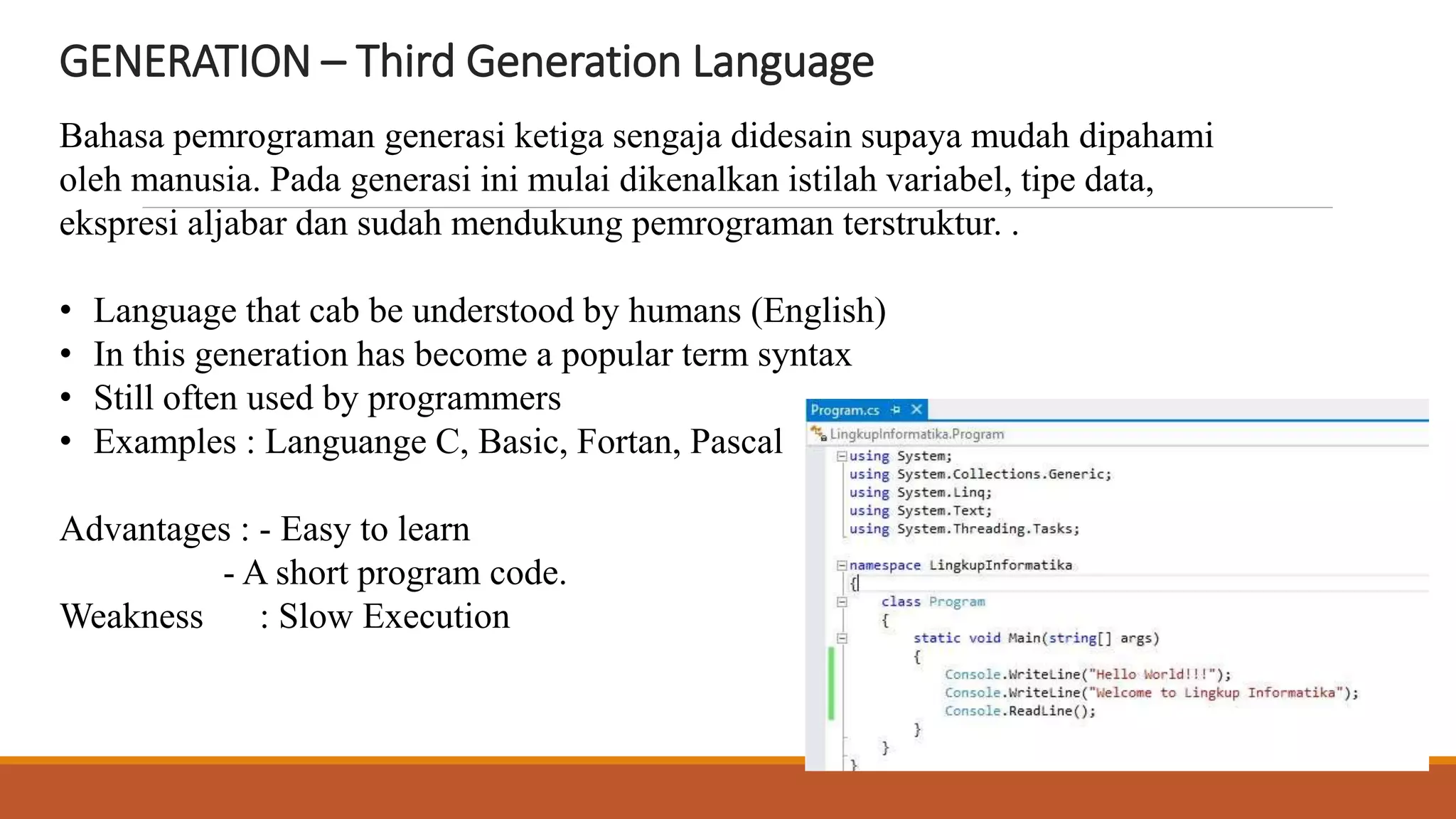
Task: Click the orange footer bar of the slide
Action: tap(398, 791)
